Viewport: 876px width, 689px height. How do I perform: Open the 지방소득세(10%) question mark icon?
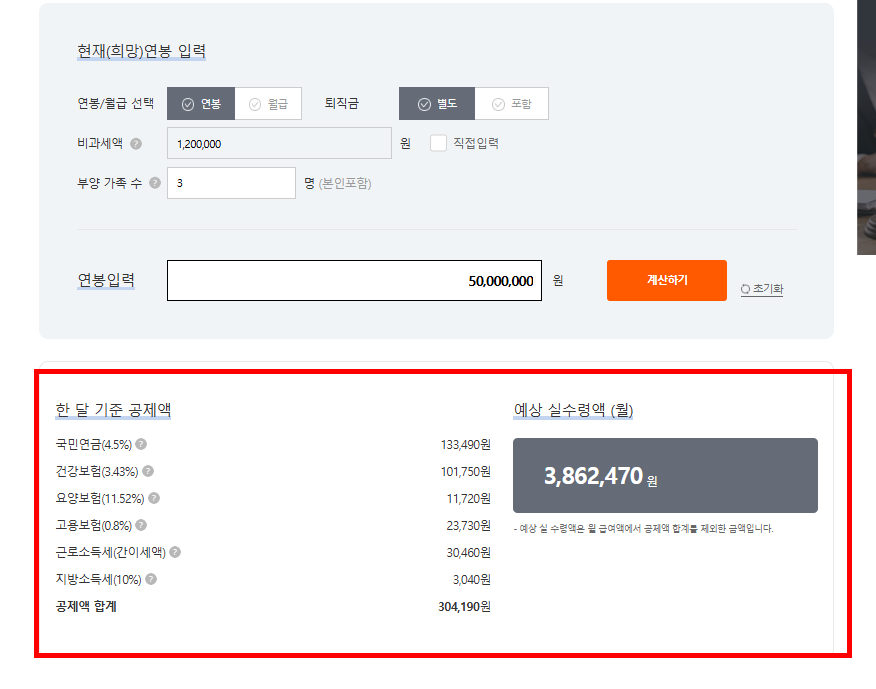[150, 579]
